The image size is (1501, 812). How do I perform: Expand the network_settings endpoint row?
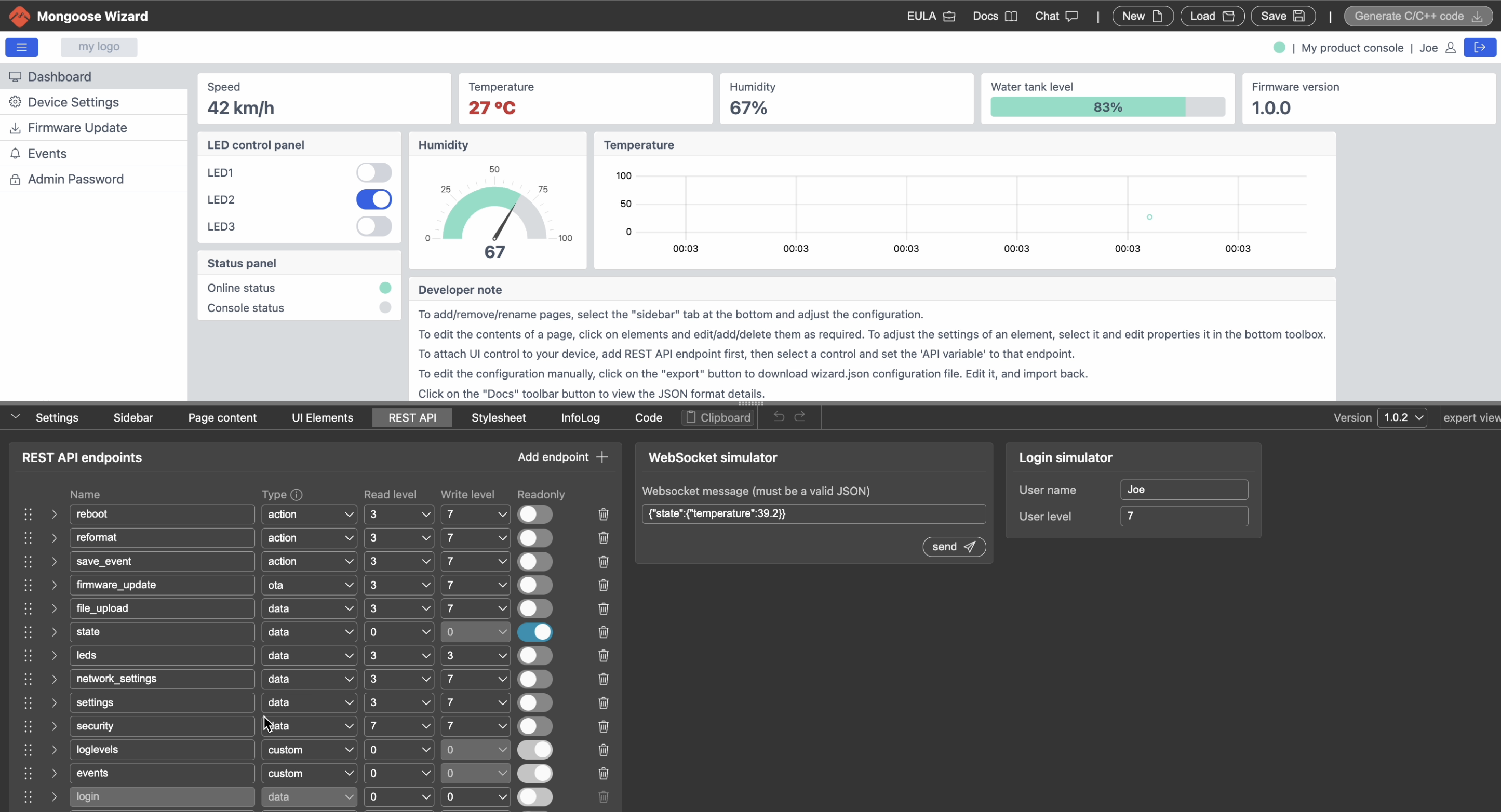[x=54, y=679]
